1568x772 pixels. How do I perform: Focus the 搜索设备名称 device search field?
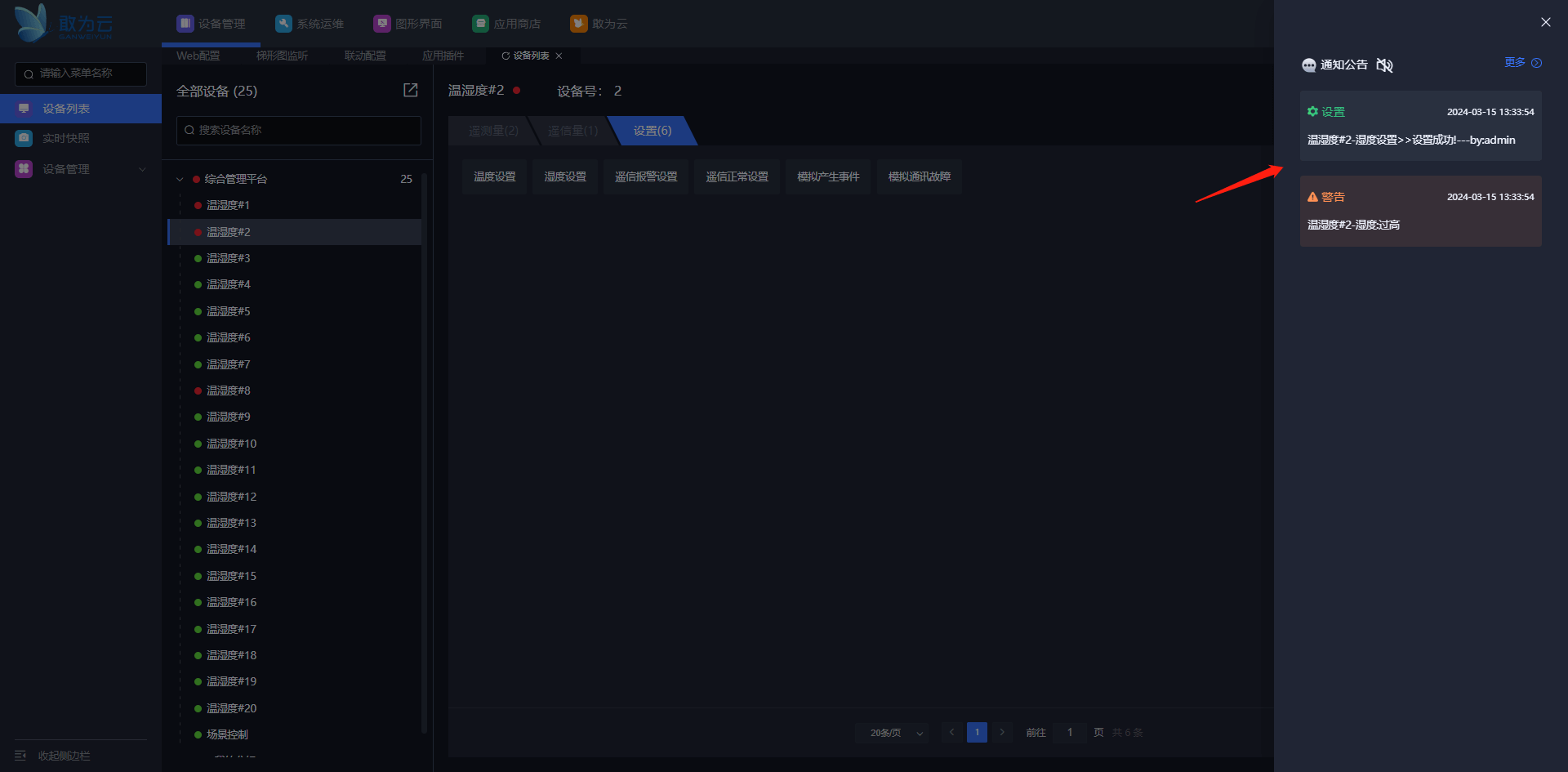point(299,131)
